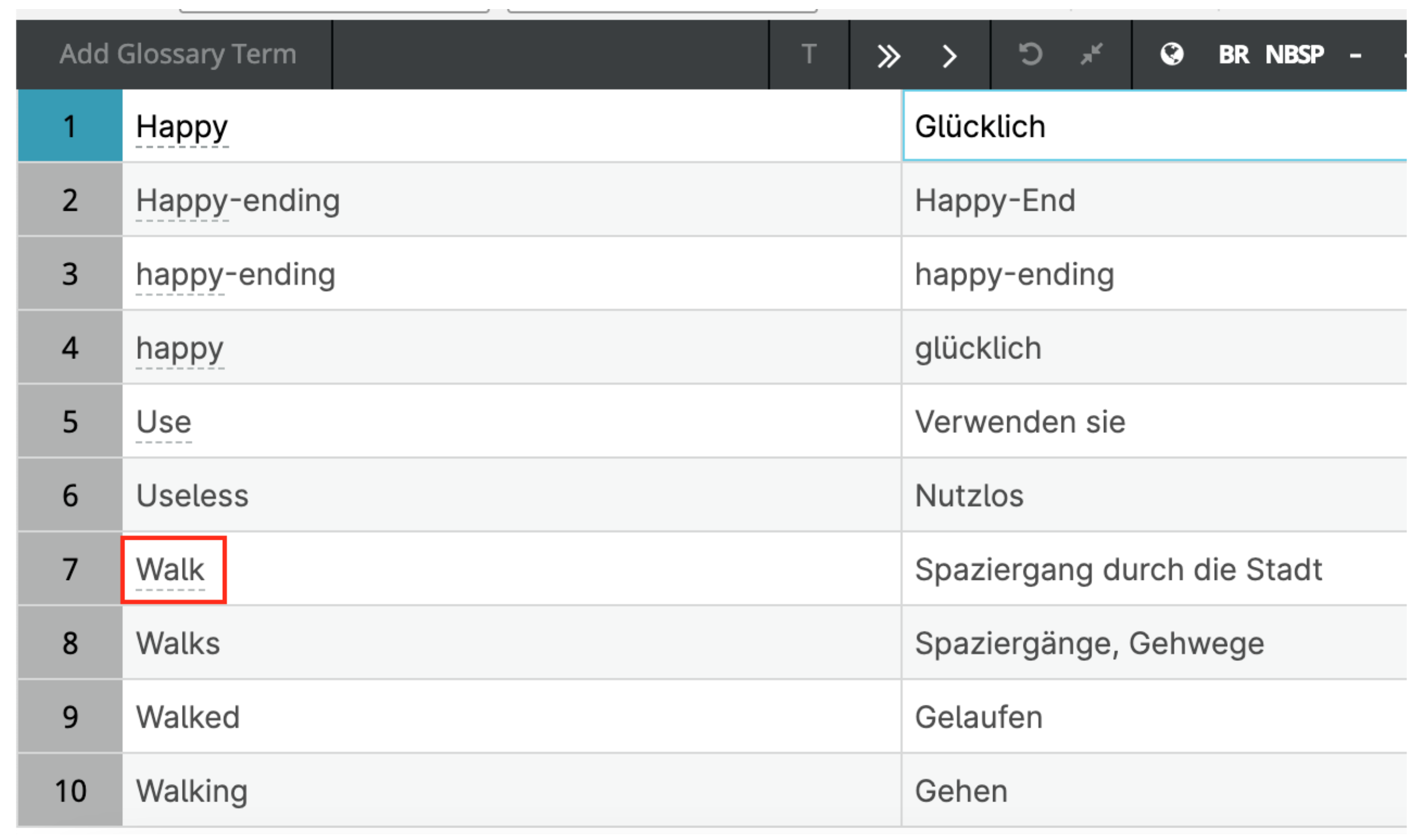Click the T text formatting icon

coord(809,55)
